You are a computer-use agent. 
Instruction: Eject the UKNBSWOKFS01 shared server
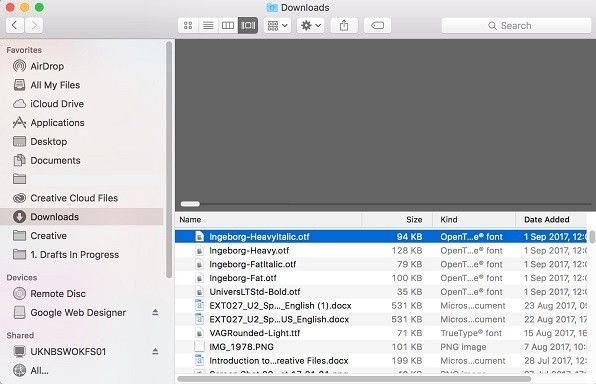[155, 351]
